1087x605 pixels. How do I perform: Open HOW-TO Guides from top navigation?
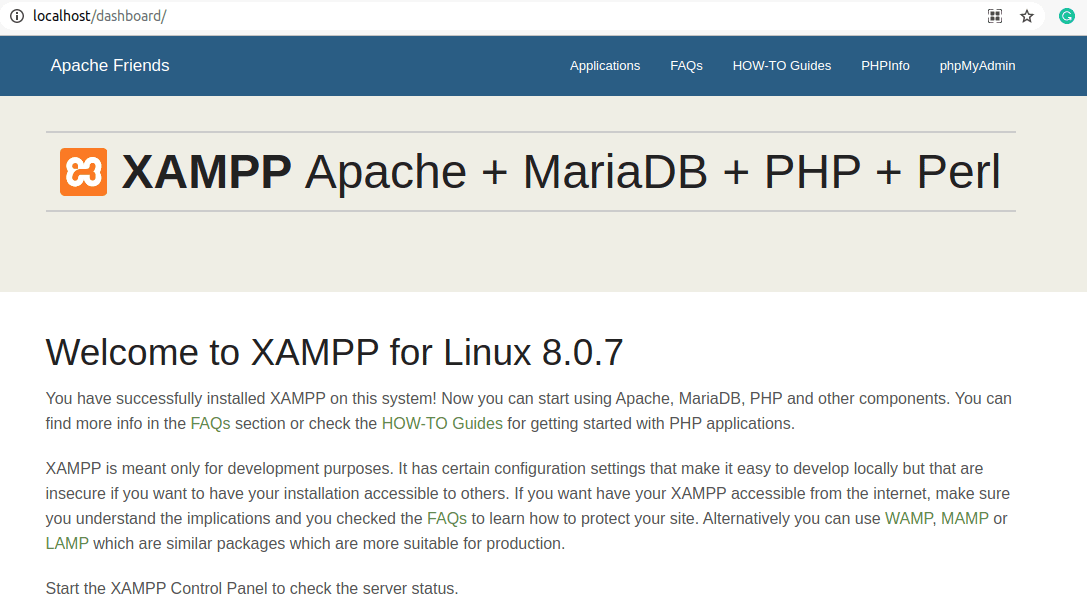(781, 66)
